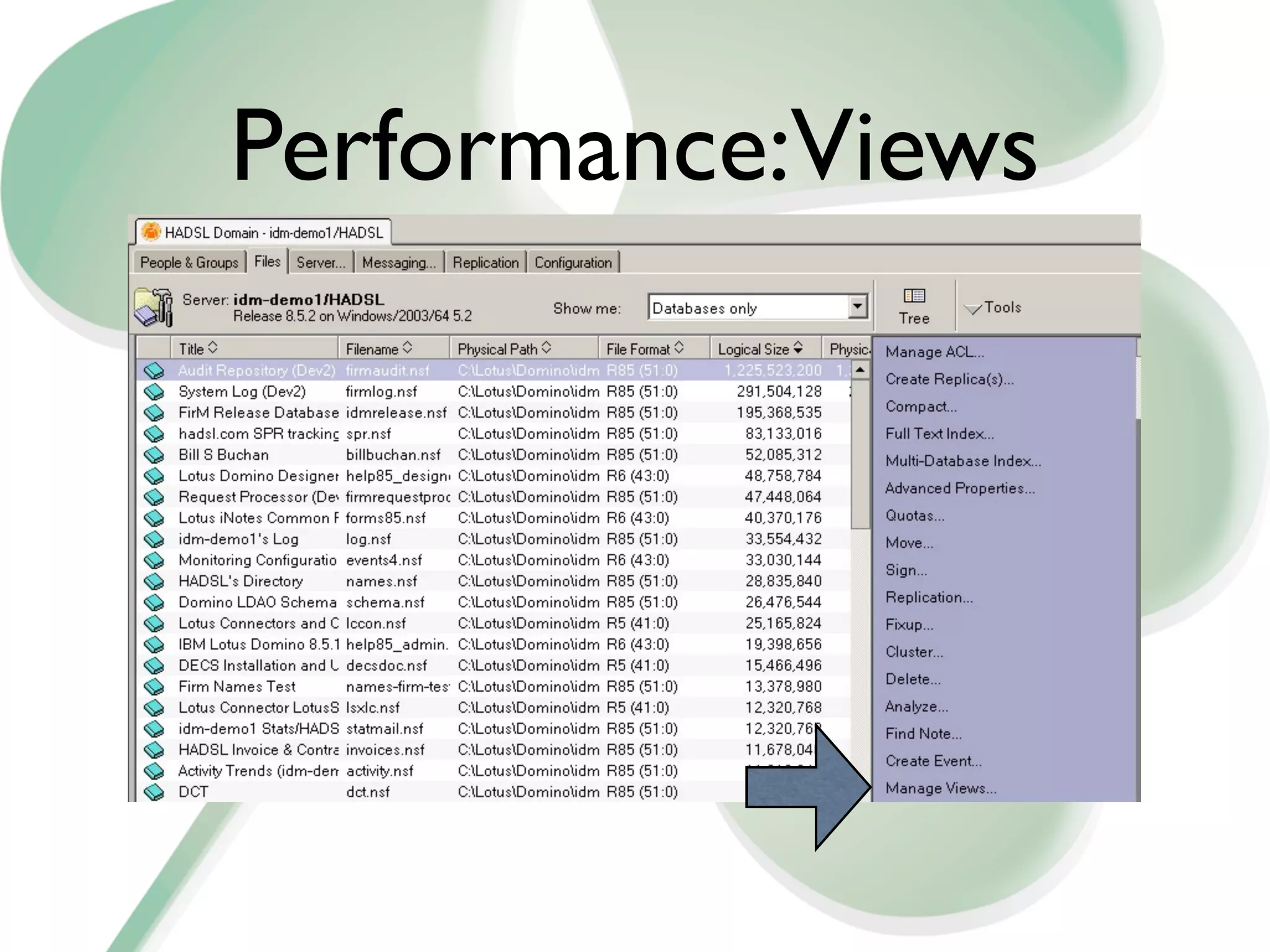Click the database icon beside DCT
Image resolution: width=1270 pixels, height=952 pixels.
pos(154,792)
